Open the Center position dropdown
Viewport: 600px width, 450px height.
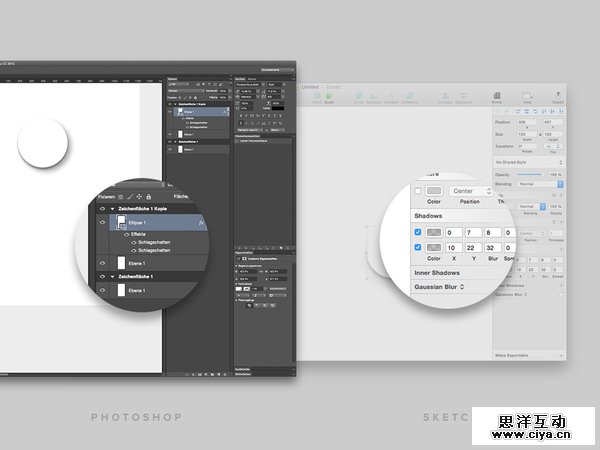[472, 190]
